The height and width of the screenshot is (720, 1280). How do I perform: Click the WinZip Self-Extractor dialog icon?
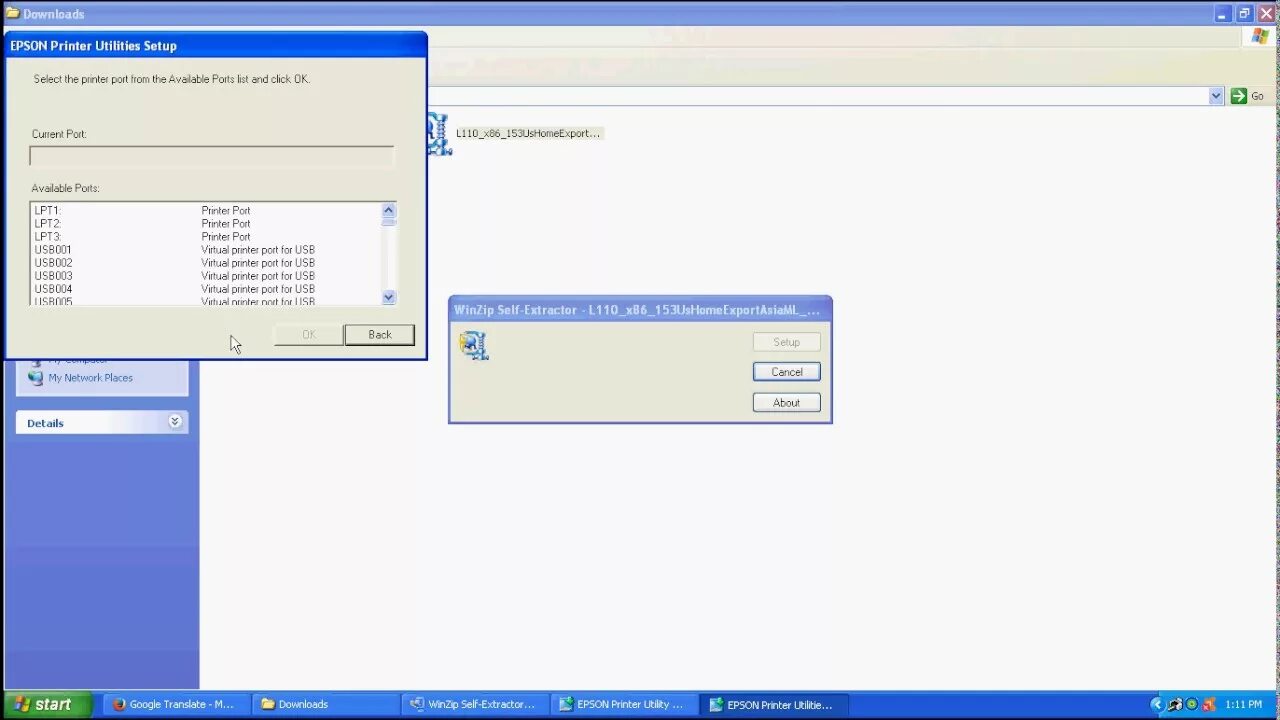pos(474,345)
